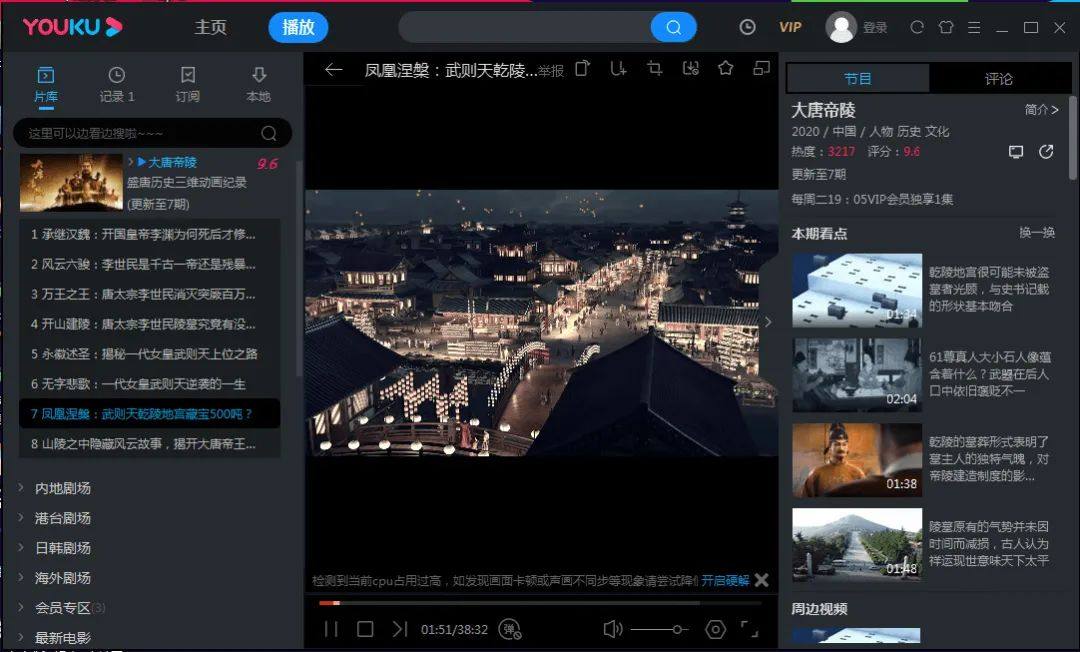Open playback settings with the gear icon

click(x=715, y=629)
